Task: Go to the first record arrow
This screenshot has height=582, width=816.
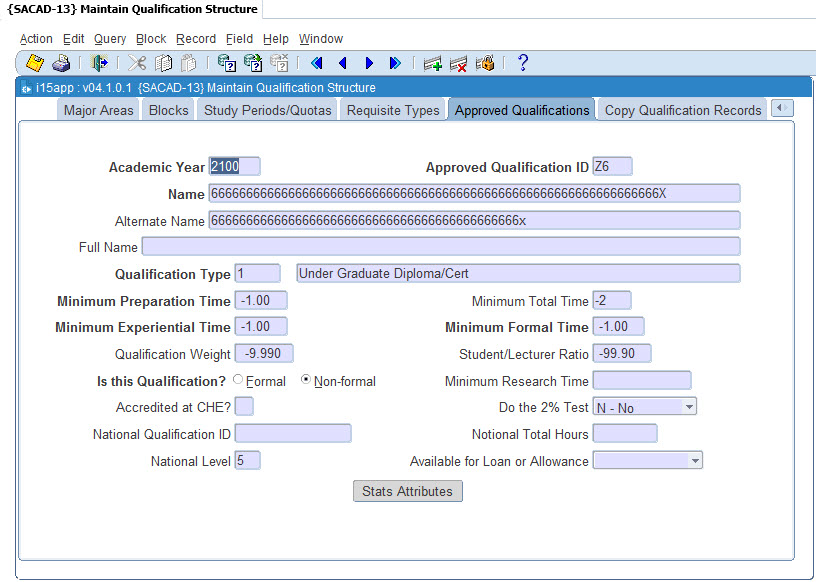Action: (317, 63)
